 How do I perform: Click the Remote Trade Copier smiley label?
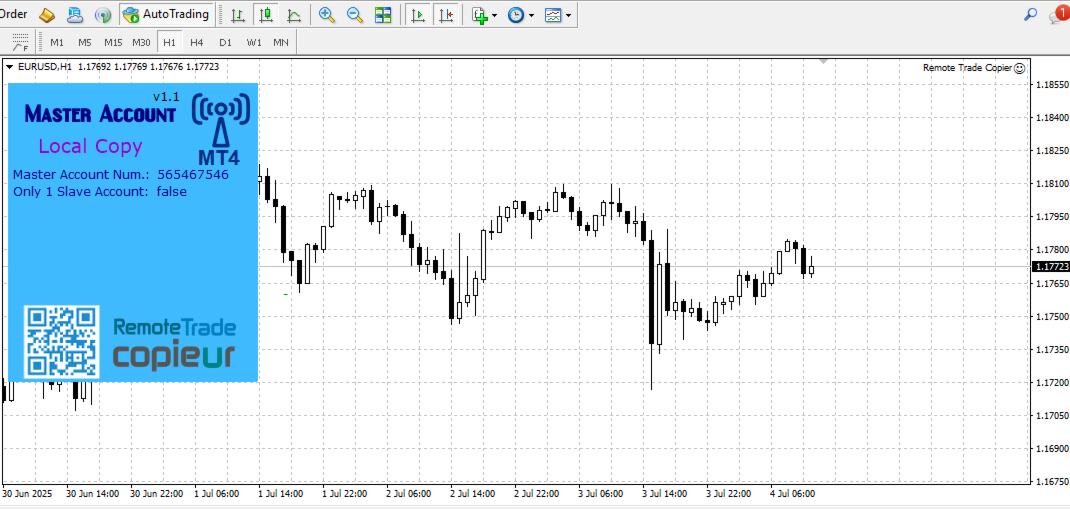click(x=974, y=68)
